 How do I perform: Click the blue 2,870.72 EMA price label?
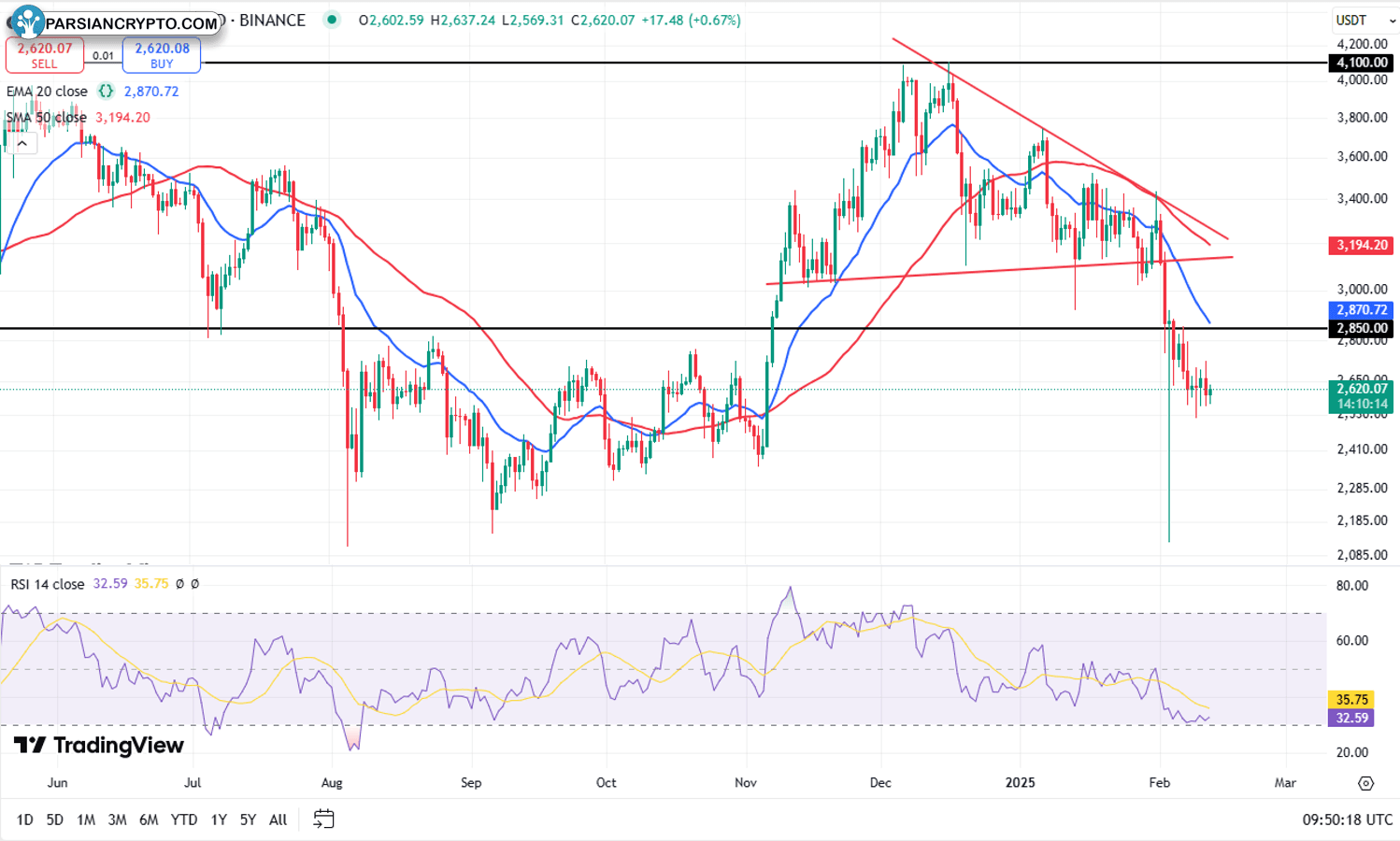[x=1361, y=309]
